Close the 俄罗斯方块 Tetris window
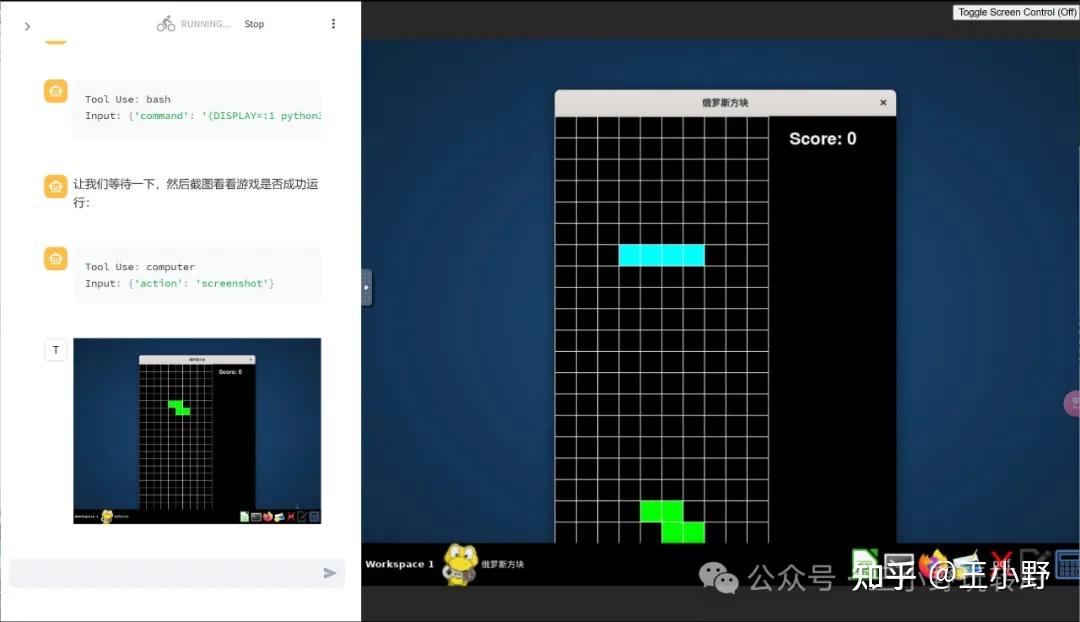The height and width of the screenshot is (622, 1080). point(883,103)
